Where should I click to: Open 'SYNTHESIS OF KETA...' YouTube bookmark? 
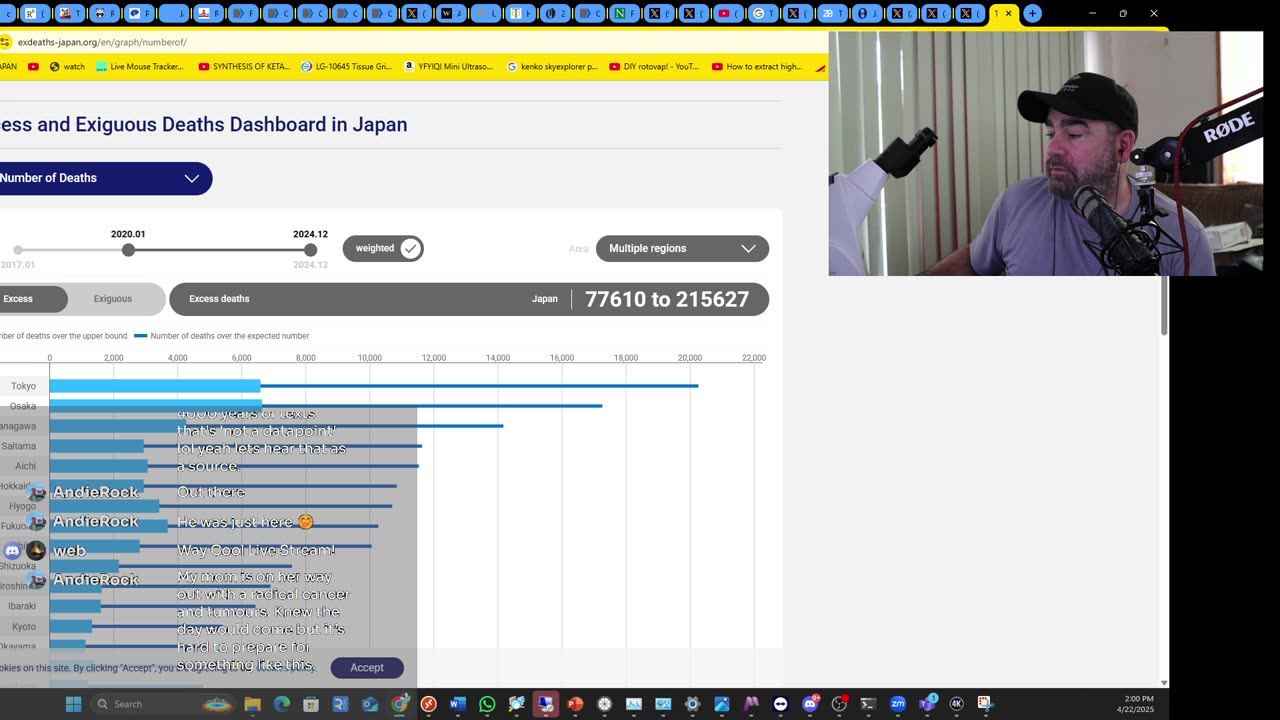[245, 67]
